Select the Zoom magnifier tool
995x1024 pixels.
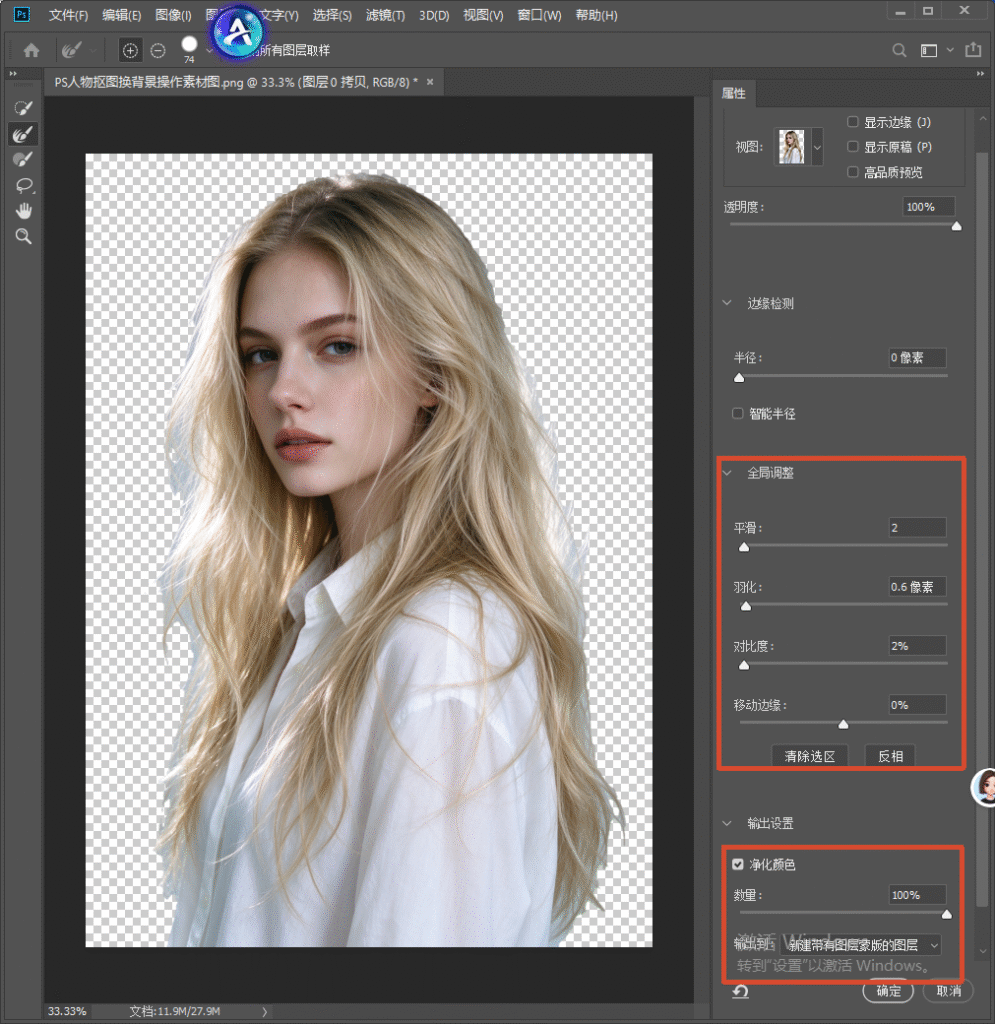click(24, 236)
